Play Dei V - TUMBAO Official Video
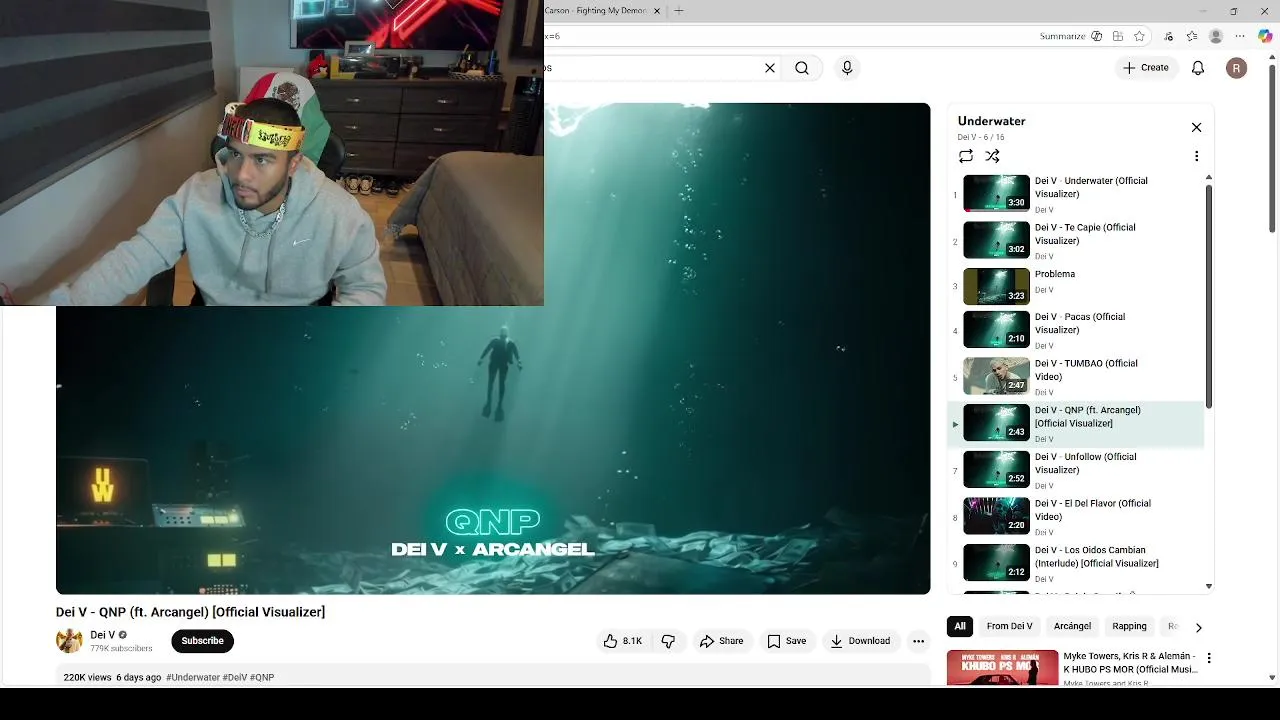Screen dimensions: 1280x720 [x=1075, y=377]
